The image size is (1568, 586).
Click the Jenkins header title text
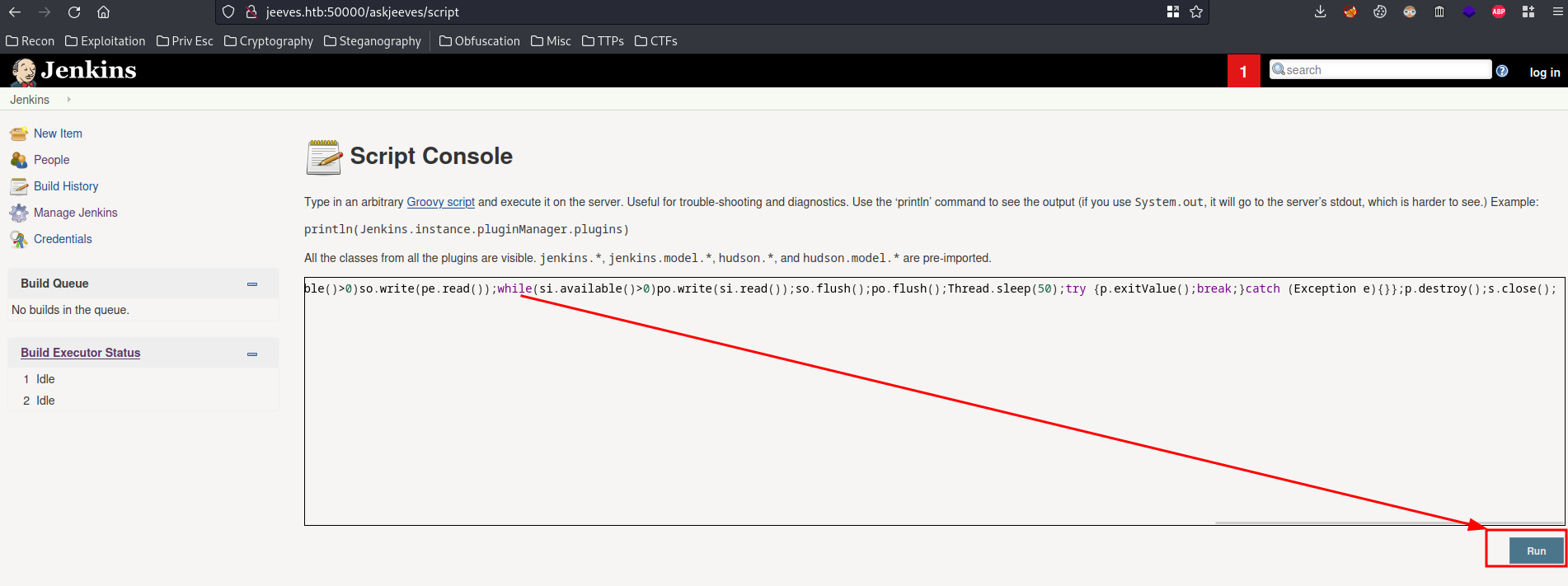[89, 70]
